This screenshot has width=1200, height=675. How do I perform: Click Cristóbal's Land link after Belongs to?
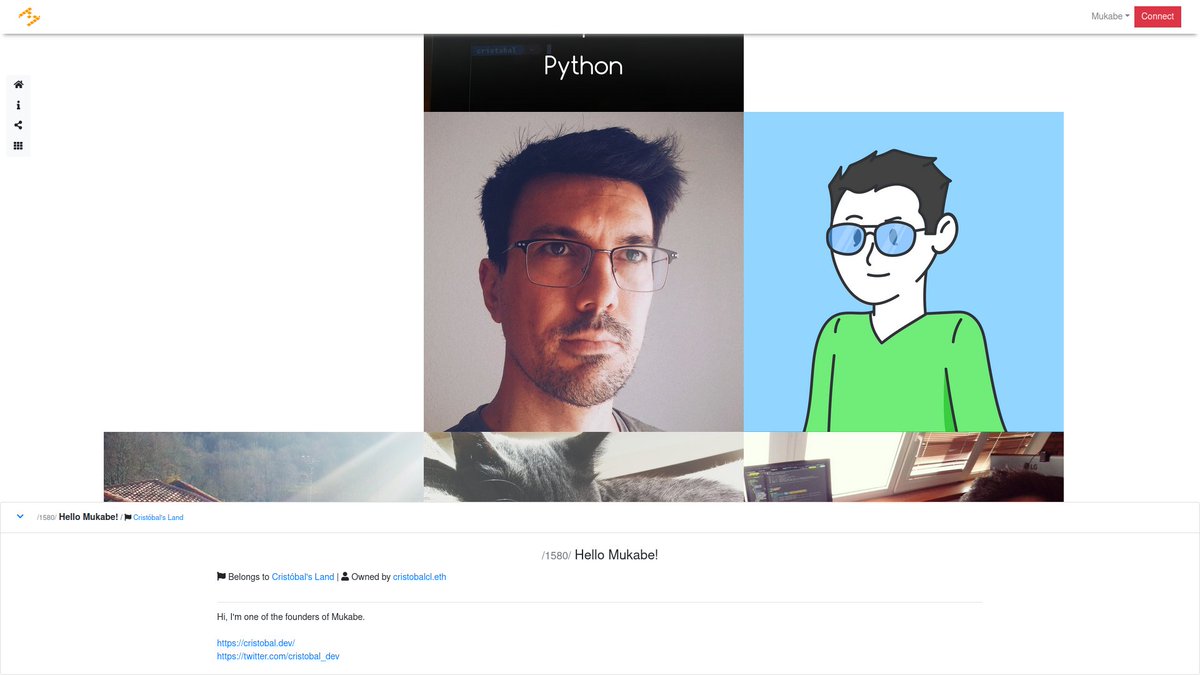click(303, 577)
